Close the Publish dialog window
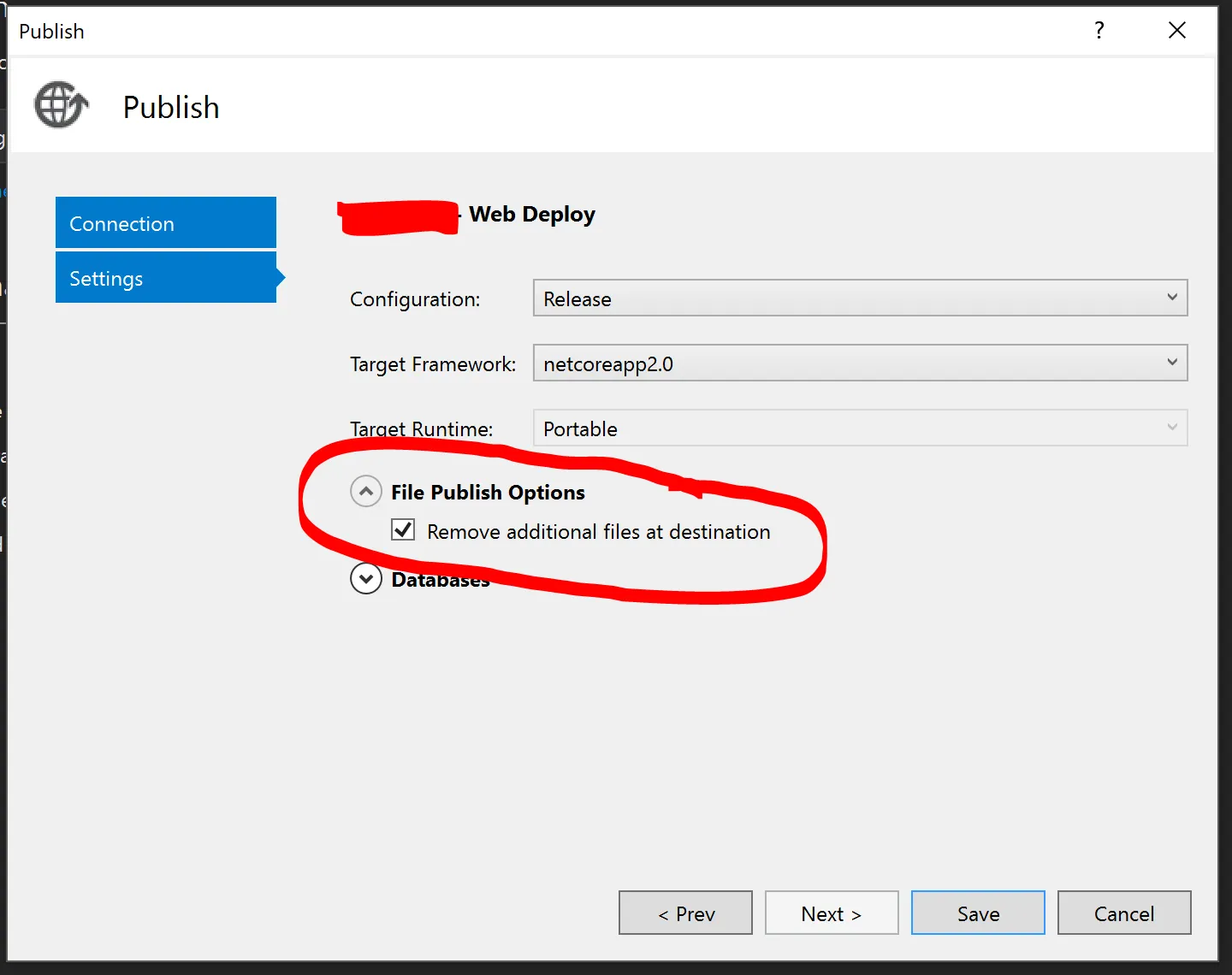This screenshot has height=975, width=1232. [x=1177, y=31]
